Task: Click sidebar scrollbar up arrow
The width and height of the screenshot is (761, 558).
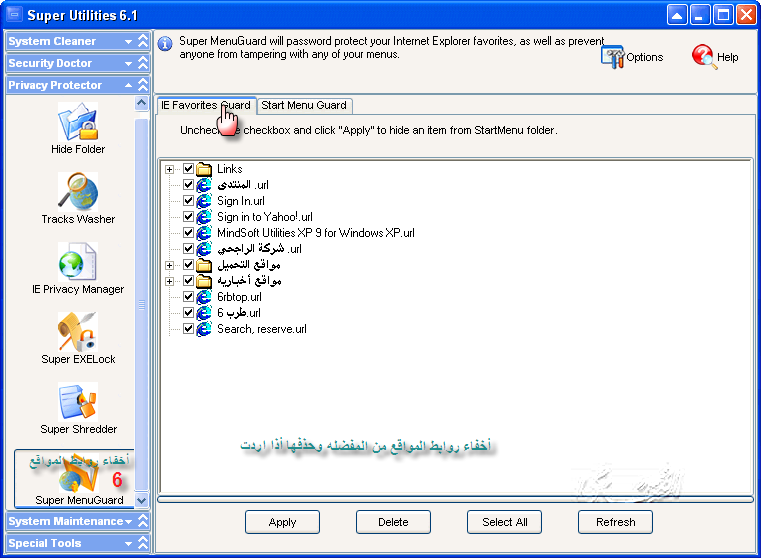Action: click(x=141, y=103)
